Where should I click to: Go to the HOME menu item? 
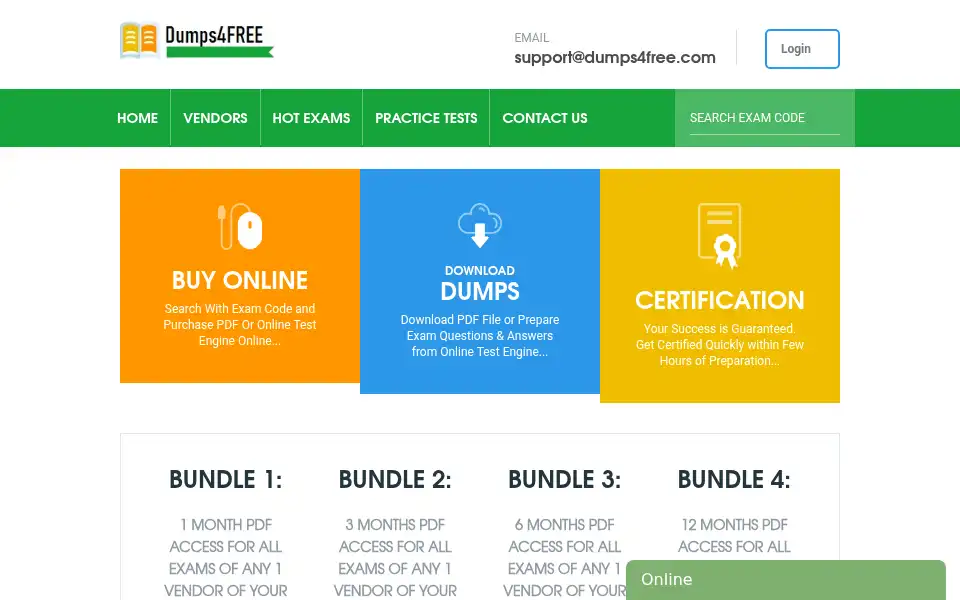coord(137,118)
